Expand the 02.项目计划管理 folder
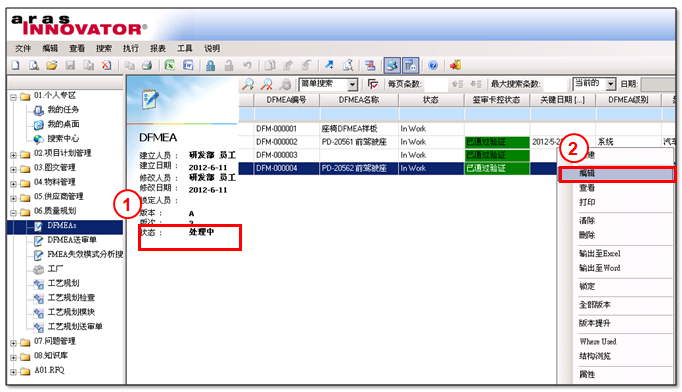 click(13, 154)
